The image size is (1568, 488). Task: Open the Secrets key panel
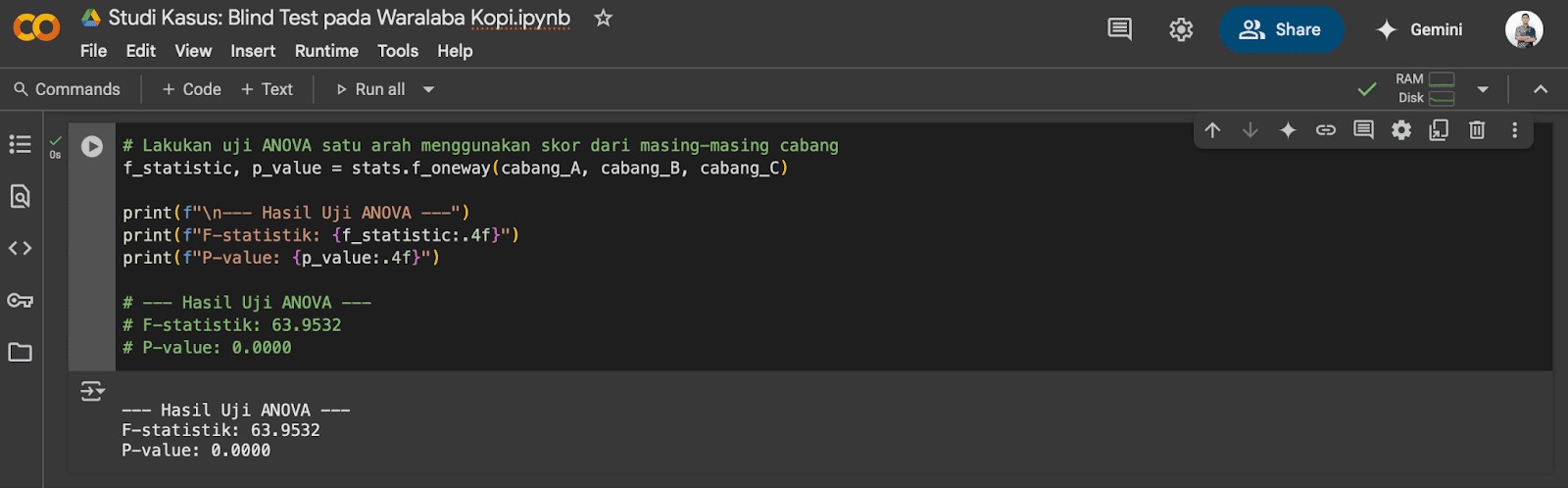coord(20,300)
